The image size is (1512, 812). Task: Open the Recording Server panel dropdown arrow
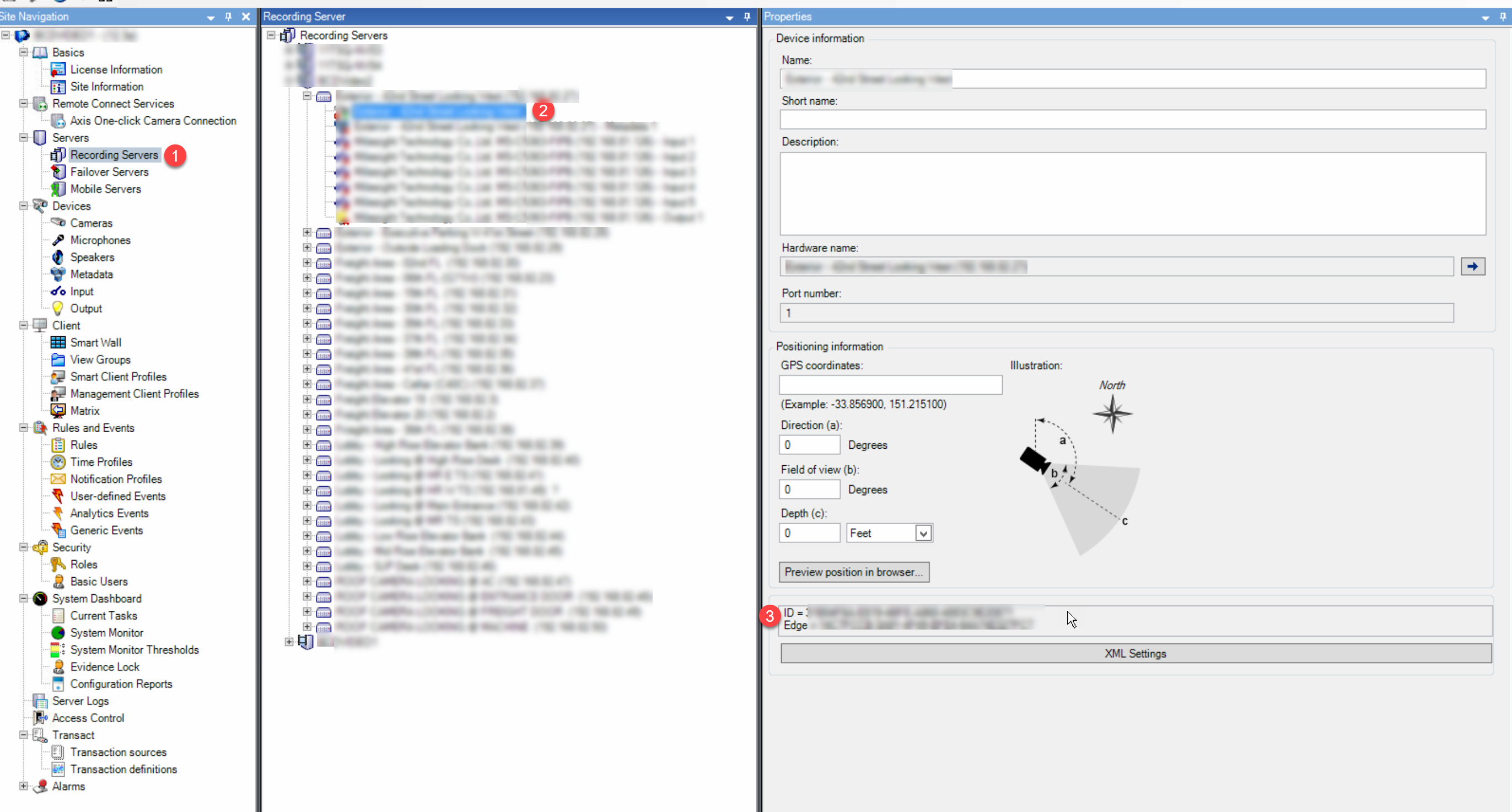pyautogui.click(x=729, y=17)
